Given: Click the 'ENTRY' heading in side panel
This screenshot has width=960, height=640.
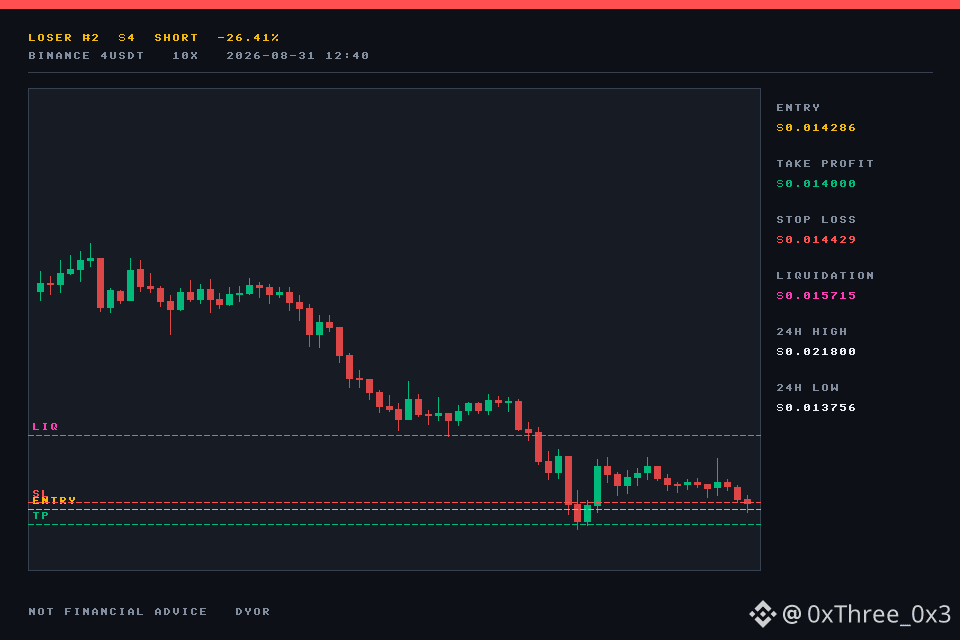Looking at the screenshot, I should click(798, 108).
